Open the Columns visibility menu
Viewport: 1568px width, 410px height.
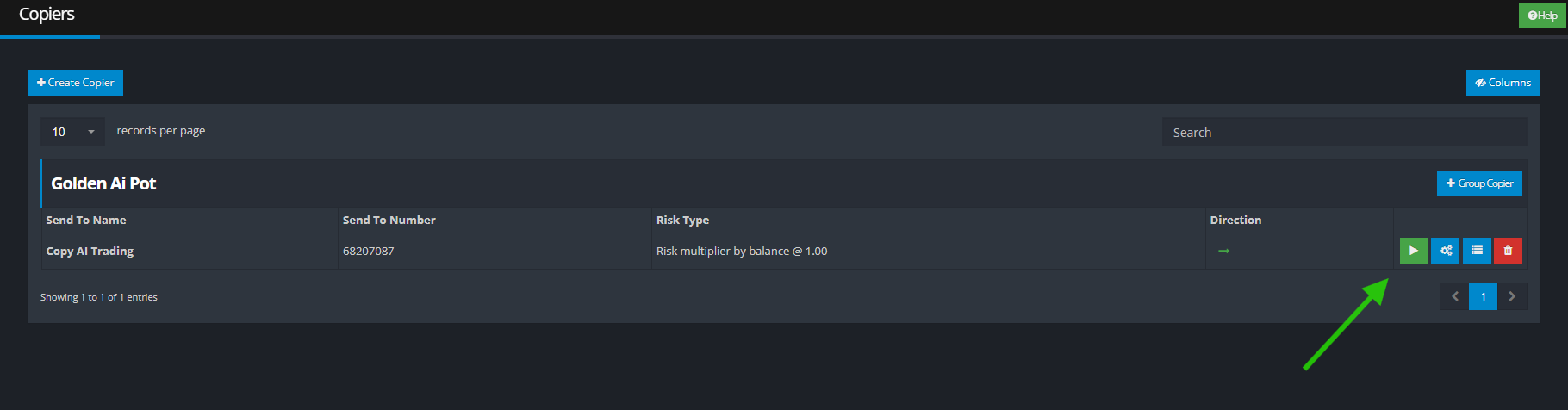1503,83
